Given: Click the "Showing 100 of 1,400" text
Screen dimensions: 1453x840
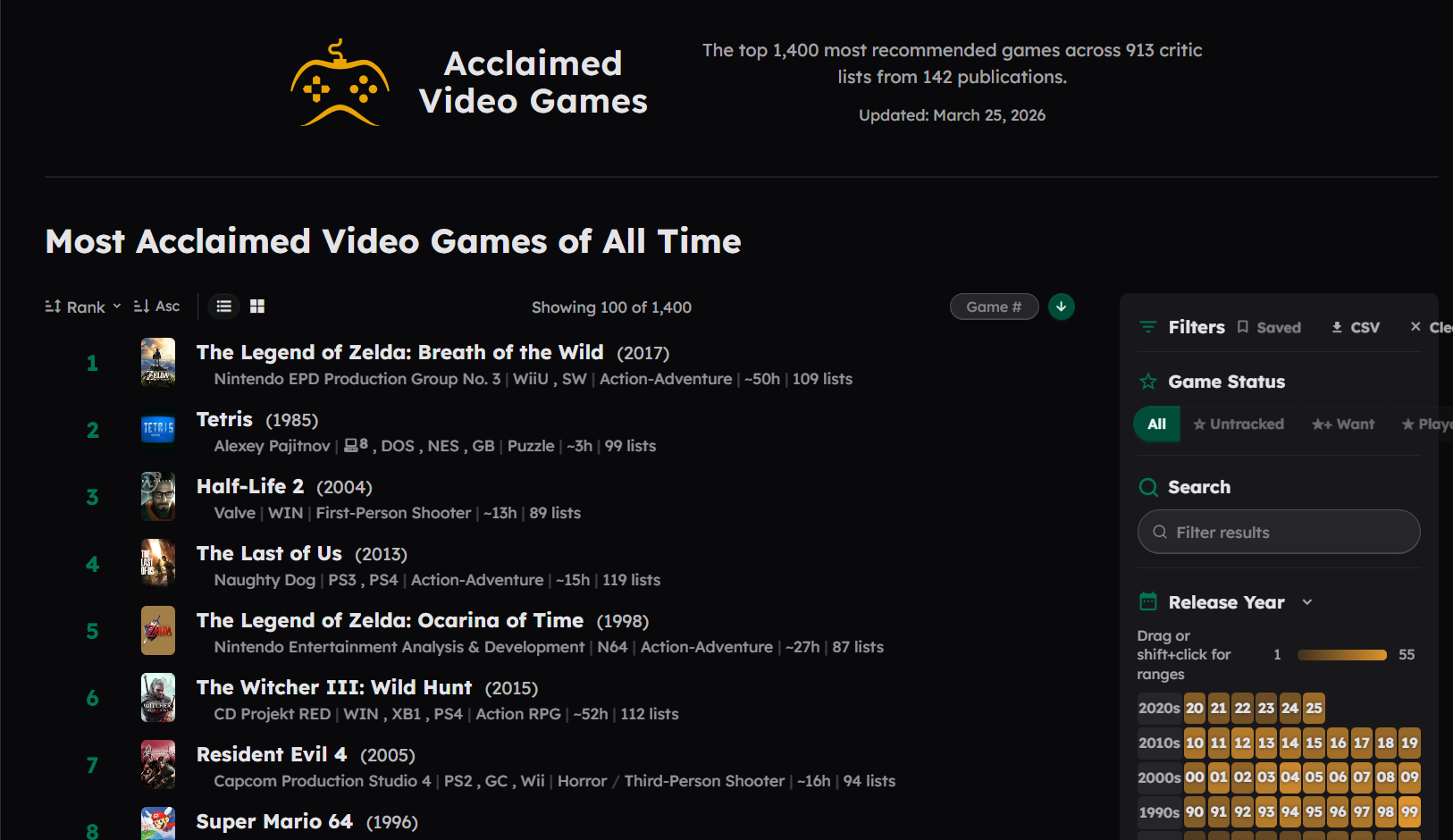Looking at the screenshot, I should point(611,307).
